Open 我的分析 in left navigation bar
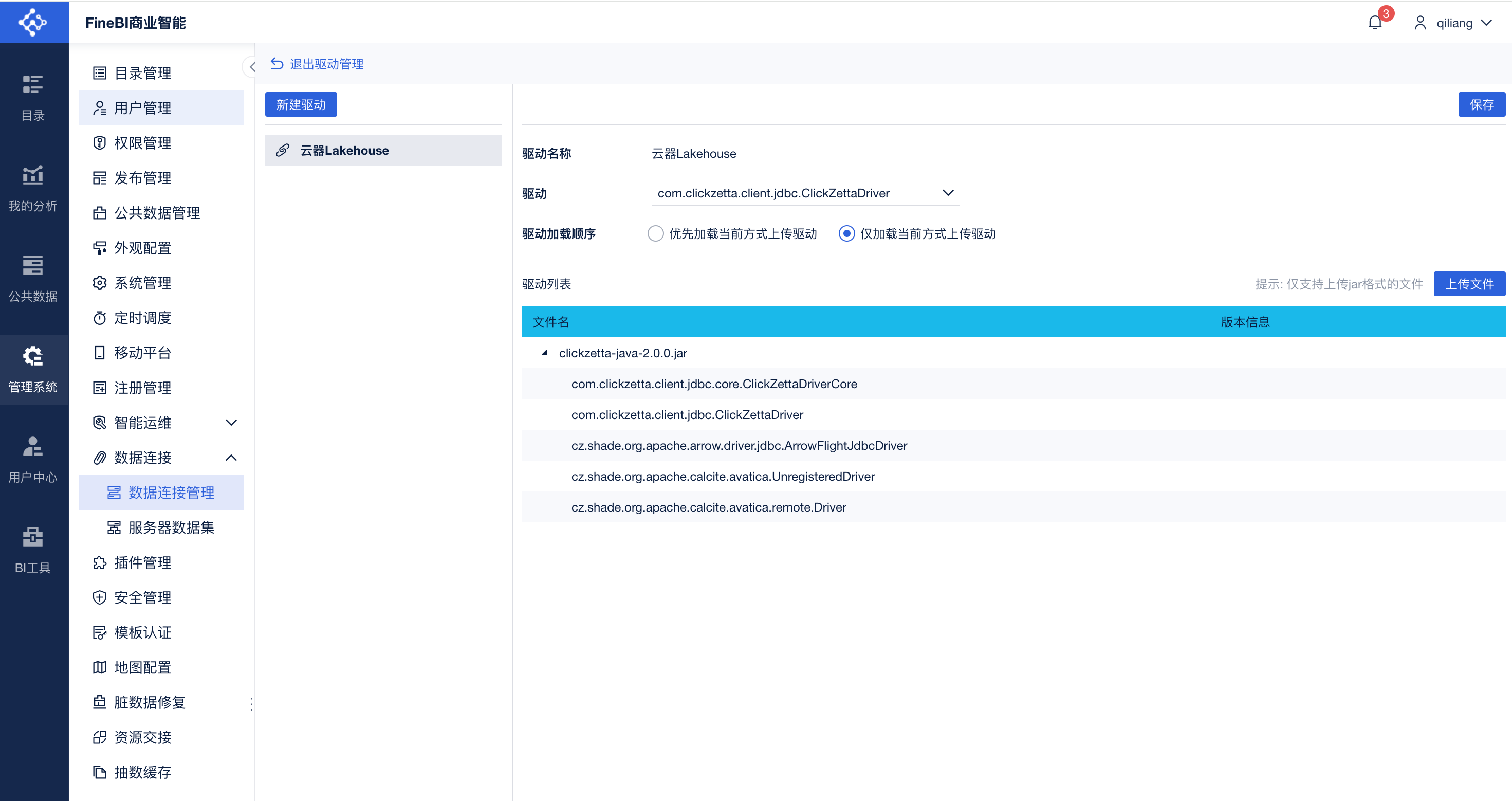The height and width of the screenshot is (801, 1512). coord(33,188)
